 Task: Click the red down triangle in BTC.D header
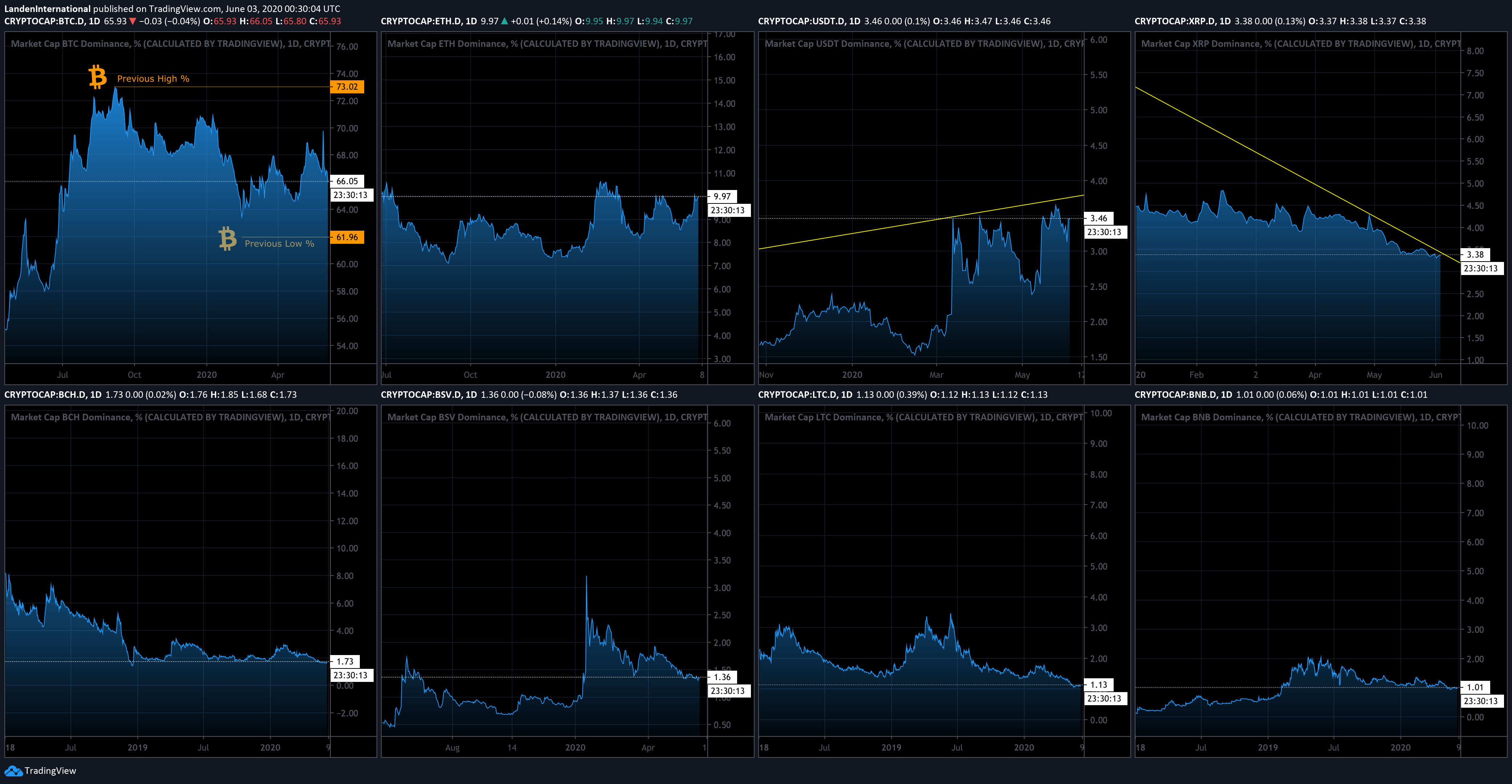point(133,21)
